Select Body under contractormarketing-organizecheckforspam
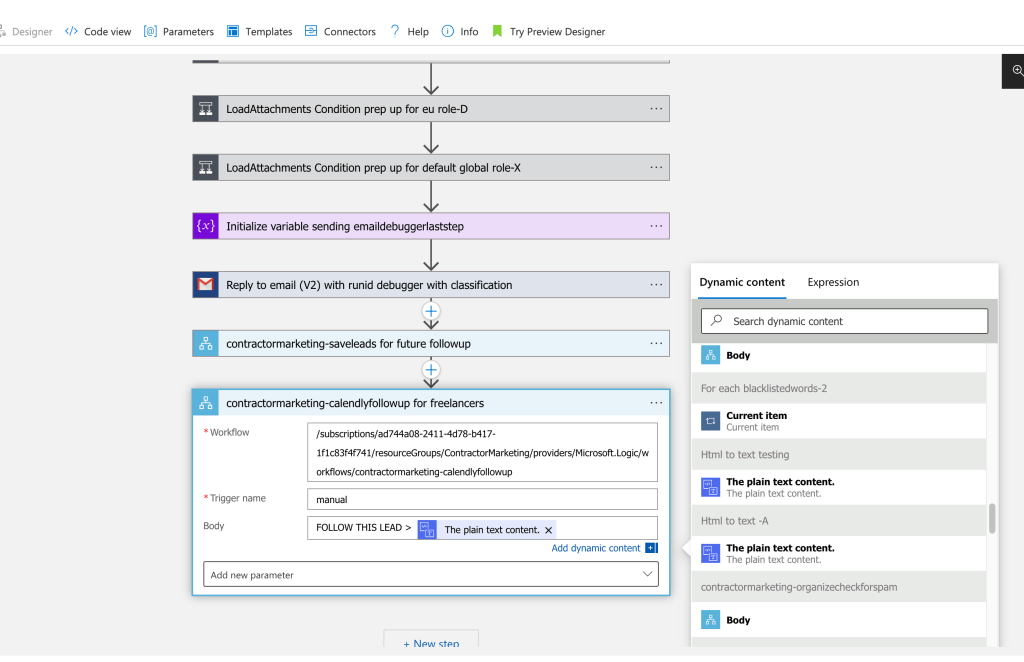This screenshot has width=1024, height=662. point(839,620)
